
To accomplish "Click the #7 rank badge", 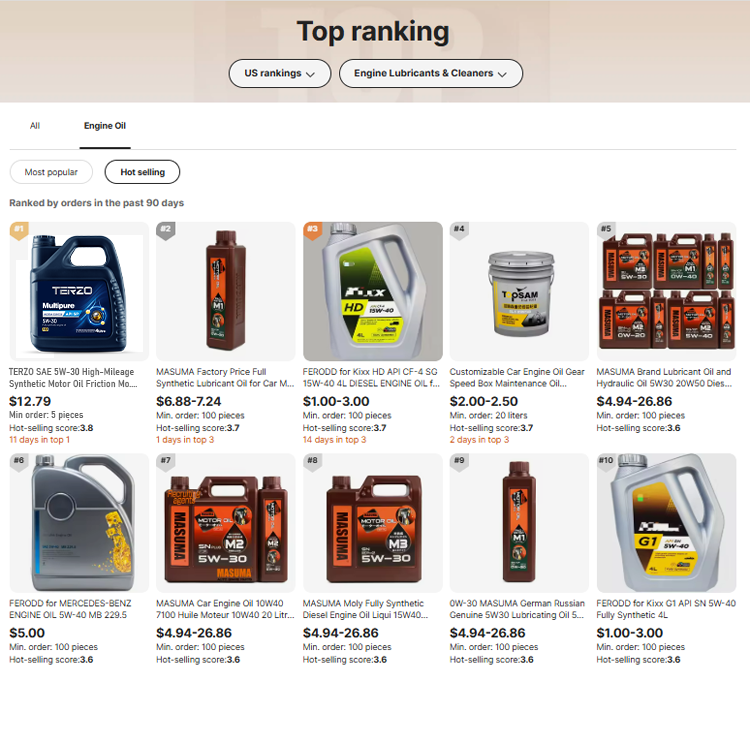I will 165,462.
